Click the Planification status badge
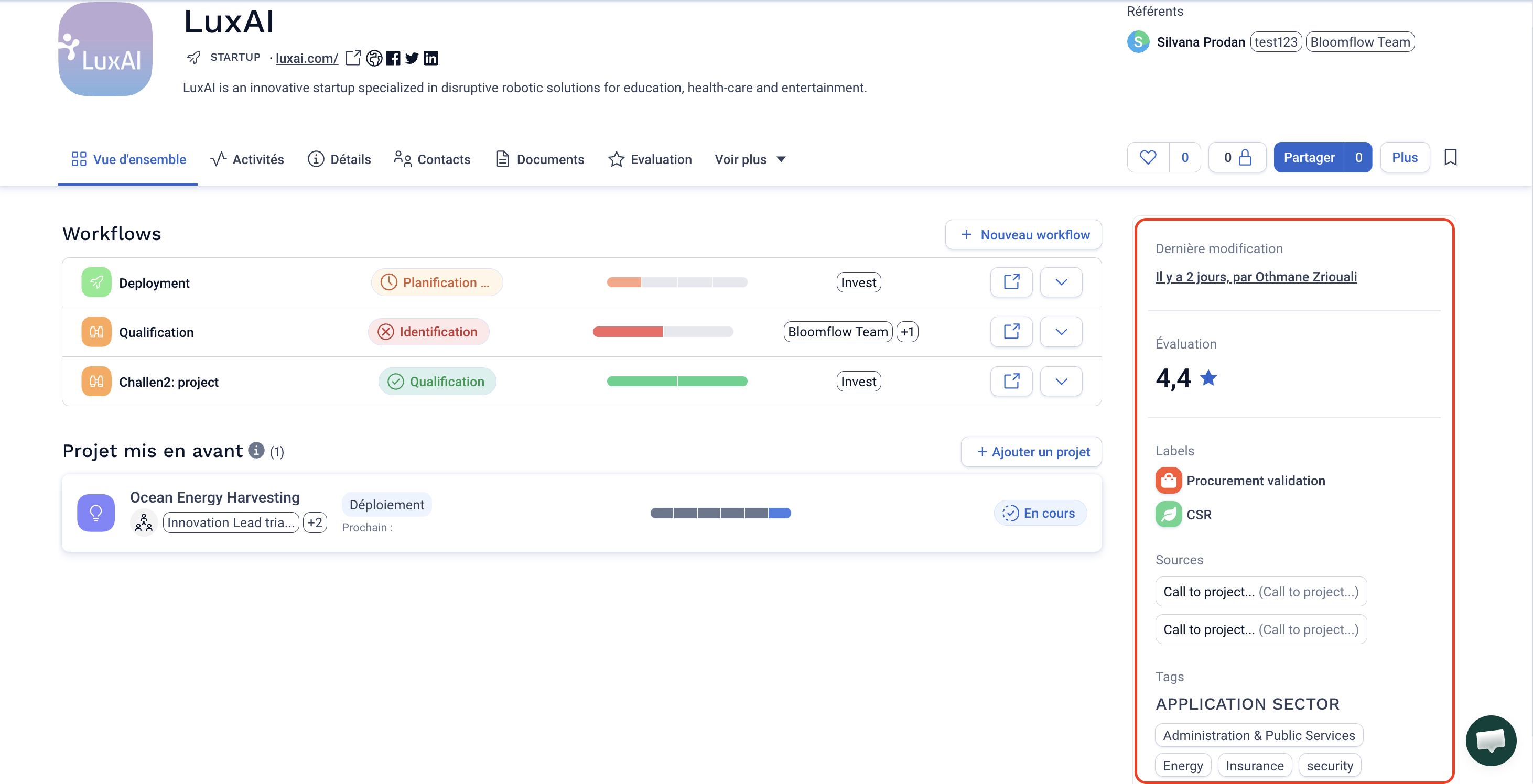1533x784 pixels. pos(437,282)
